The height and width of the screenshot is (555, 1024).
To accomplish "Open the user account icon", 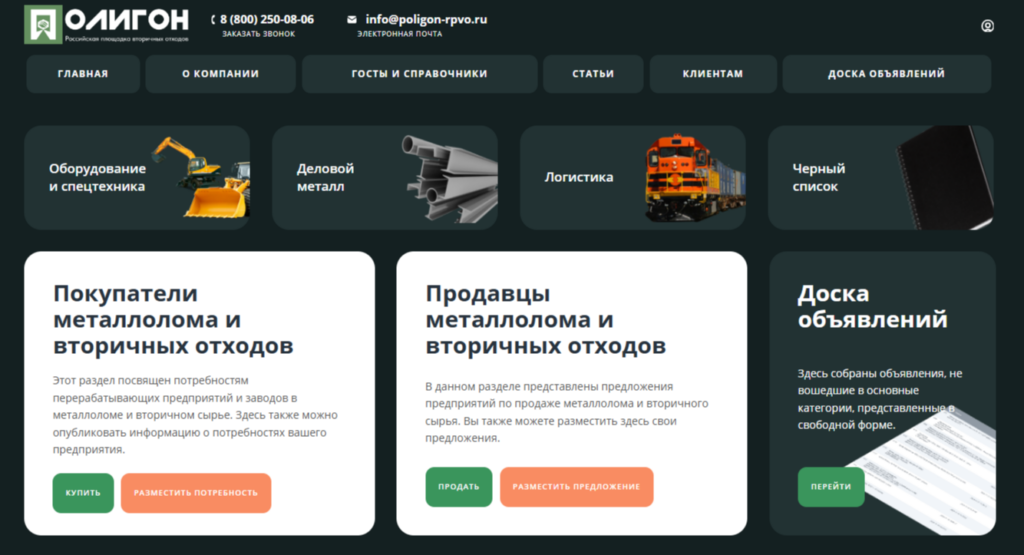I will [x=987, y=26].
